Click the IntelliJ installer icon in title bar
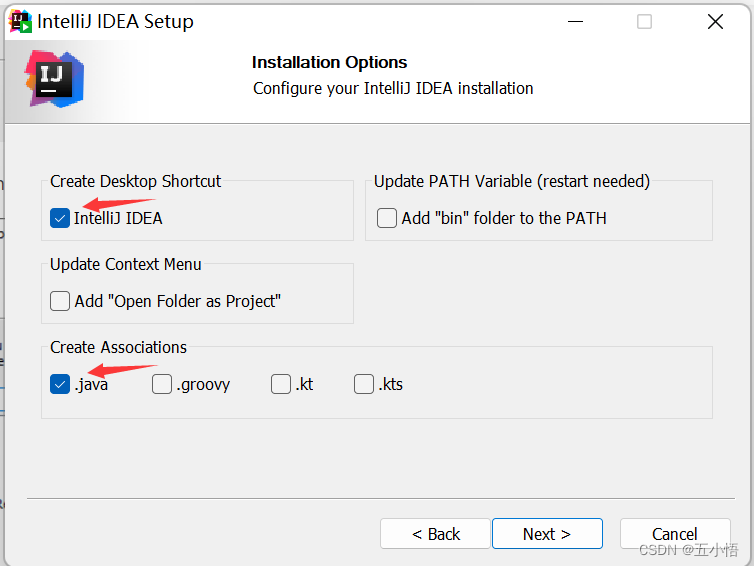This screenshot has width=754, height=566. click(20, 22)
